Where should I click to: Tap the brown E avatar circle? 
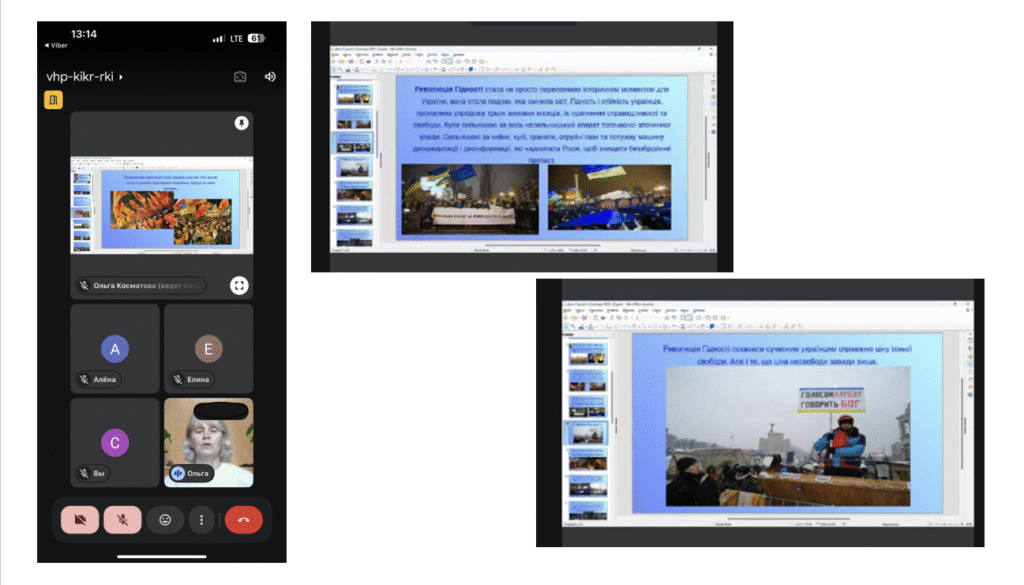coord(208,348)
